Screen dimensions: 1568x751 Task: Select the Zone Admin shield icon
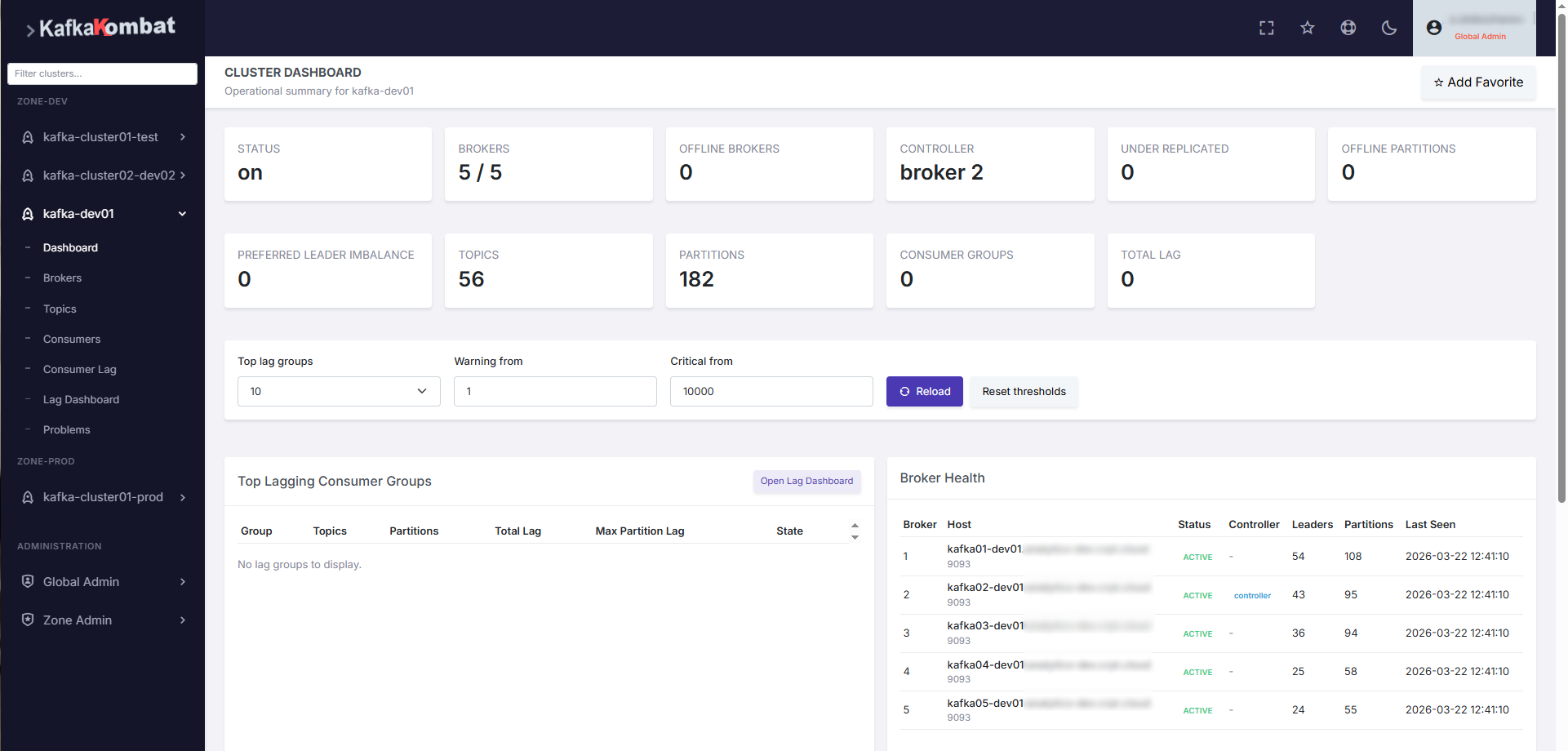click(x=29, y=620)
